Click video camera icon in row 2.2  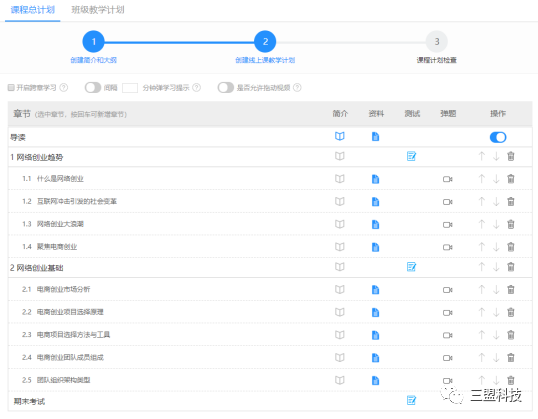coord(447,313)
